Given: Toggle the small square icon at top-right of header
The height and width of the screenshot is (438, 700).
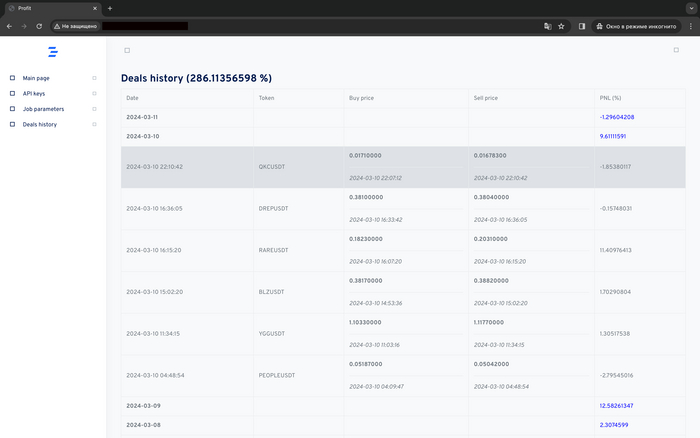Looking at the screenshot, I should [x=677, y=50].
